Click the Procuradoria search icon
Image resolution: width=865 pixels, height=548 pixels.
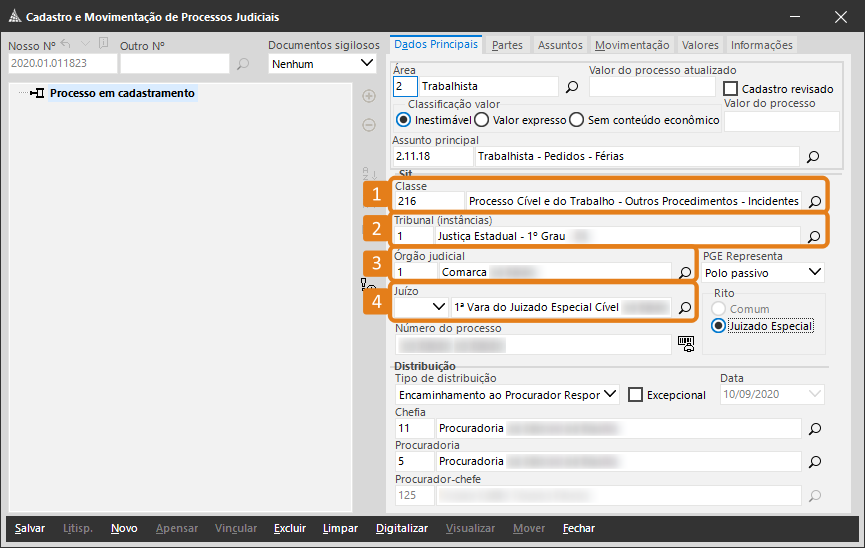click(814, 462)
